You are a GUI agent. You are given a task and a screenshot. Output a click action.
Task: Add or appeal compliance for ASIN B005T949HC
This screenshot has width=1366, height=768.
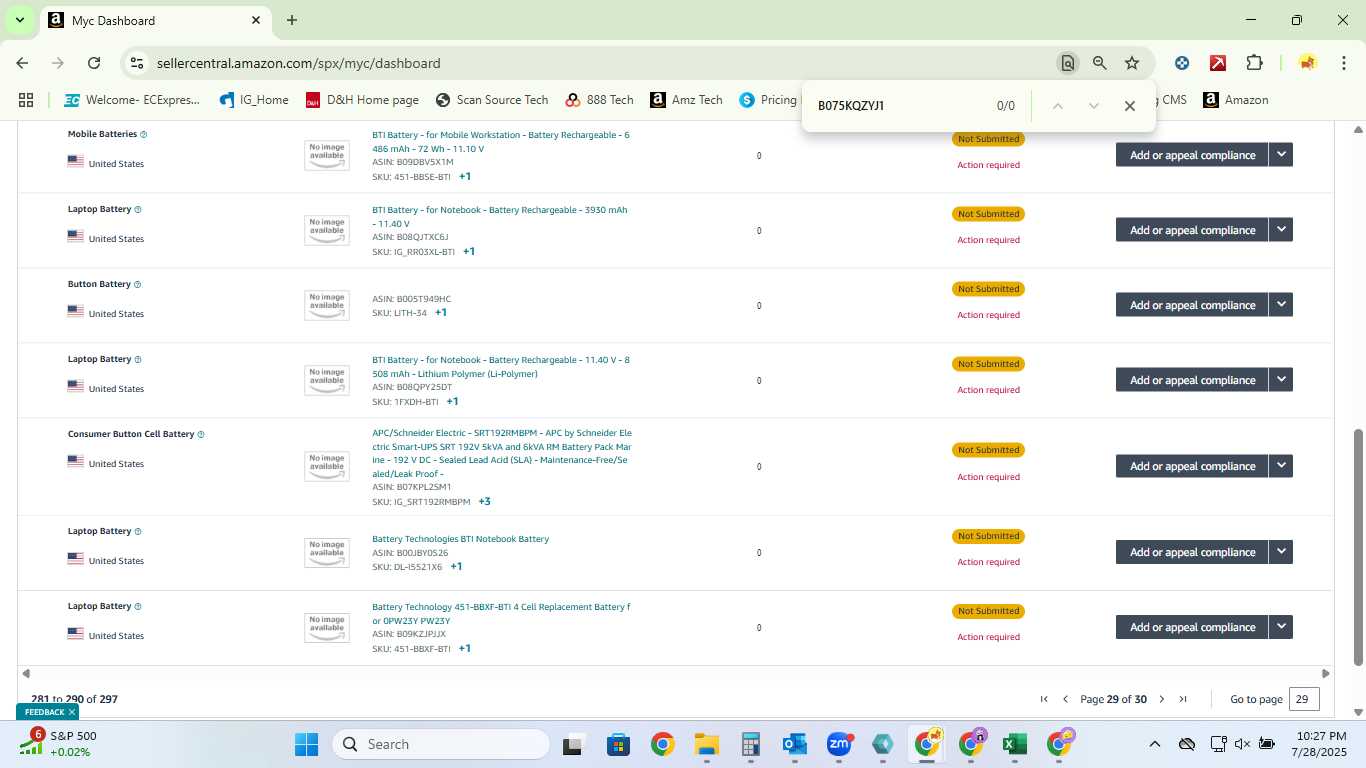[x=1192, y=305]
